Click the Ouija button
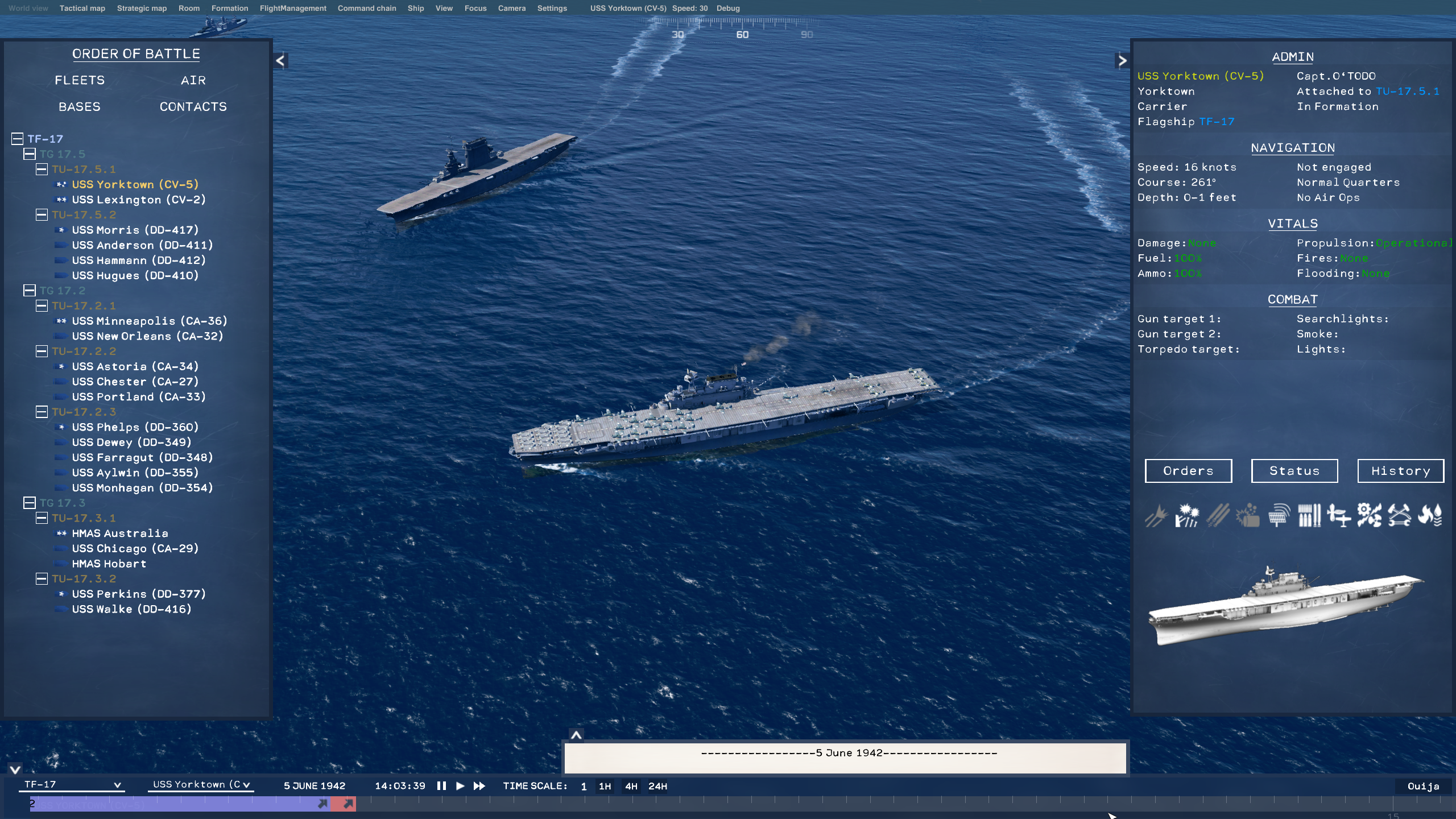Viewport: 1456px width, 819px height. 1423,786
